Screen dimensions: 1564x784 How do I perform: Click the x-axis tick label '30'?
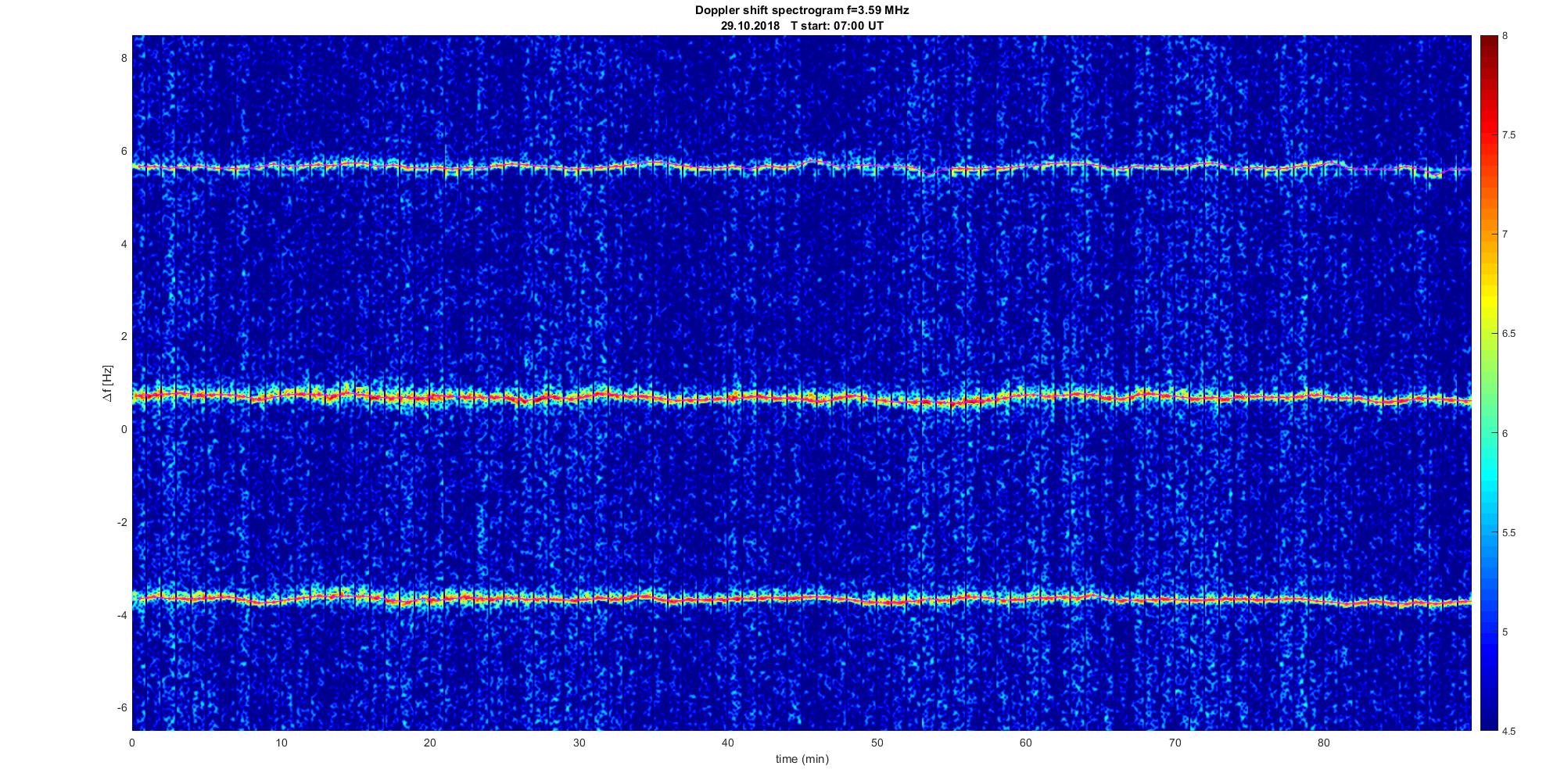[x=579, y=743]
